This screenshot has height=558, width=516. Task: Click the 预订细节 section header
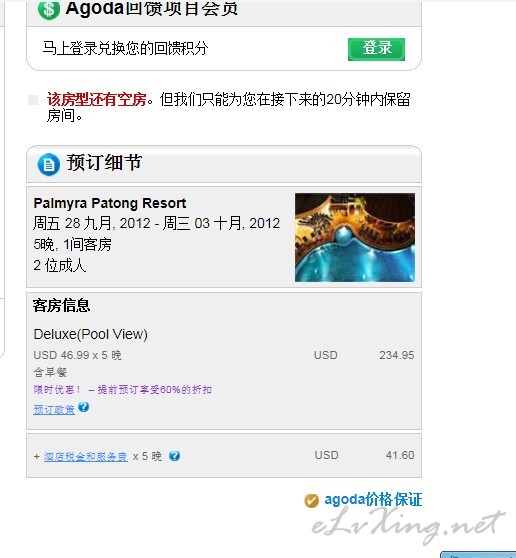[104, 163]
